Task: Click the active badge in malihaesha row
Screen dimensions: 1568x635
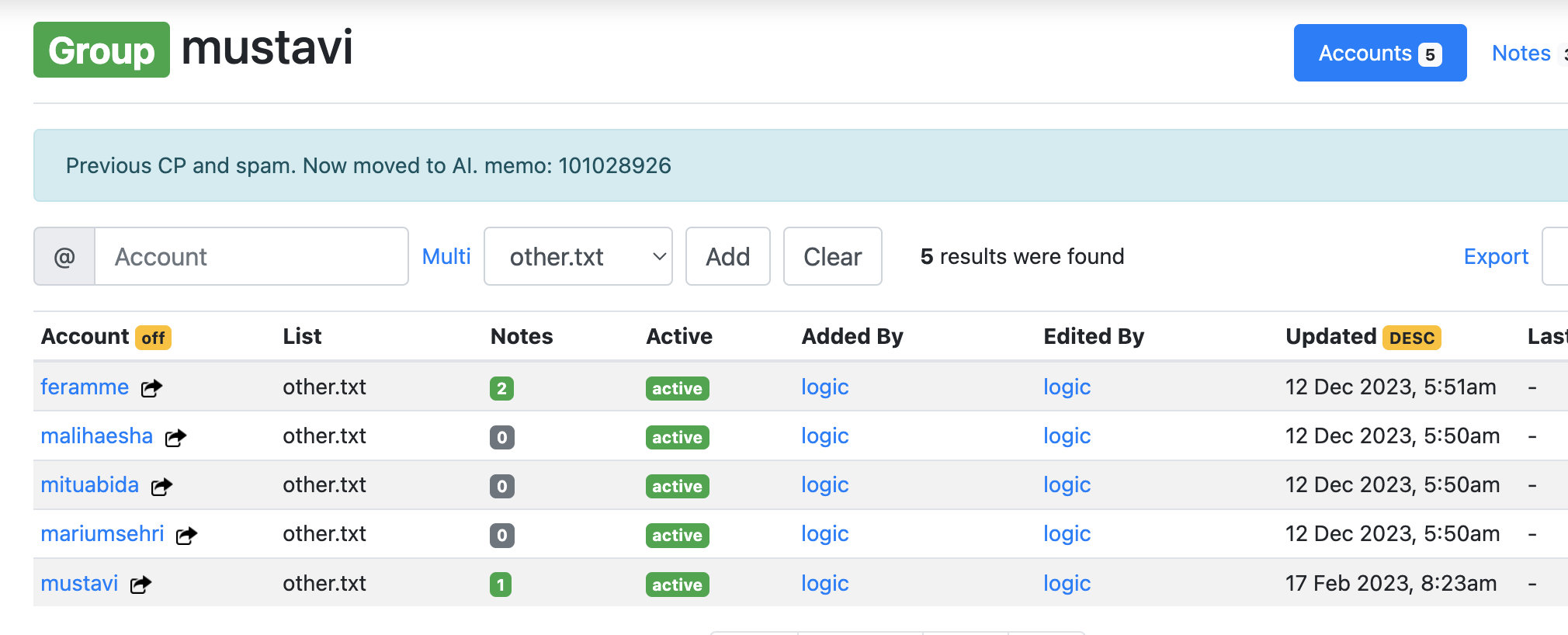Action: pyautogui.click(x=678, y=437)
